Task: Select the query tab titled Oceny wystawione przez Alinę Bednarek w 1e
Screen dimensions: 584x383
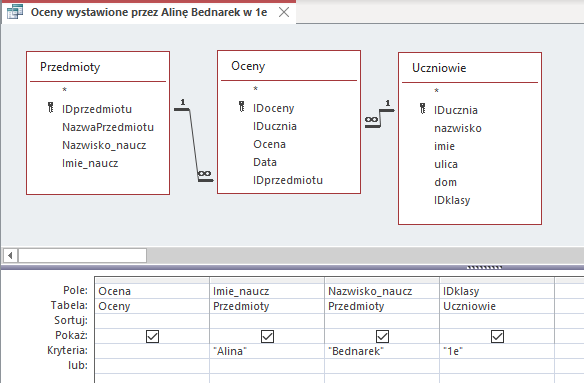Action: (x=149, y=12)
